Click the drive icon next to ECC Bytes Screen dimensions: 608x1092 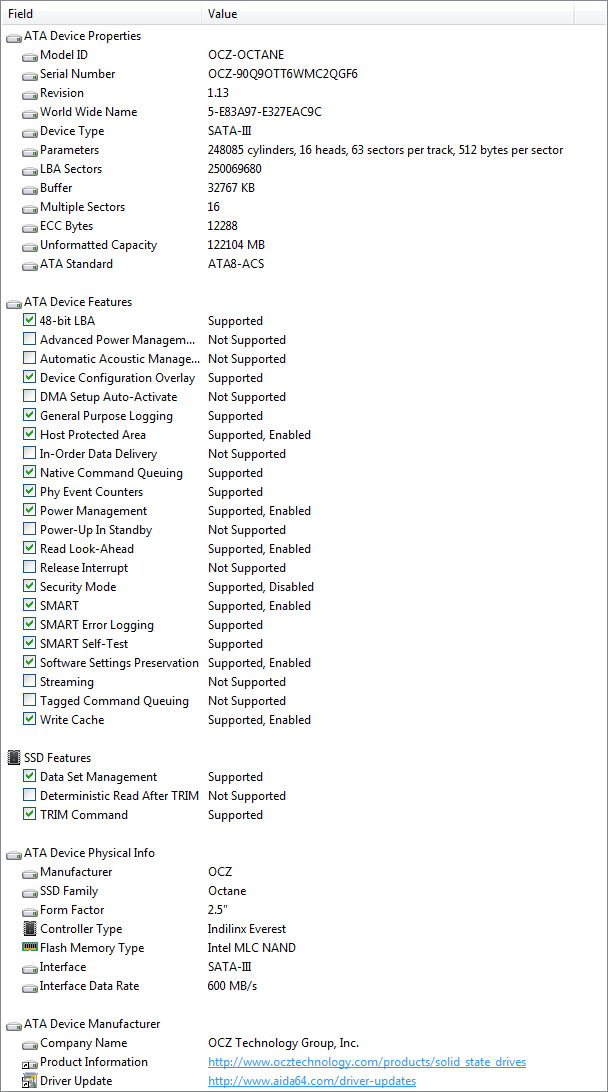[x=29, y=228]
